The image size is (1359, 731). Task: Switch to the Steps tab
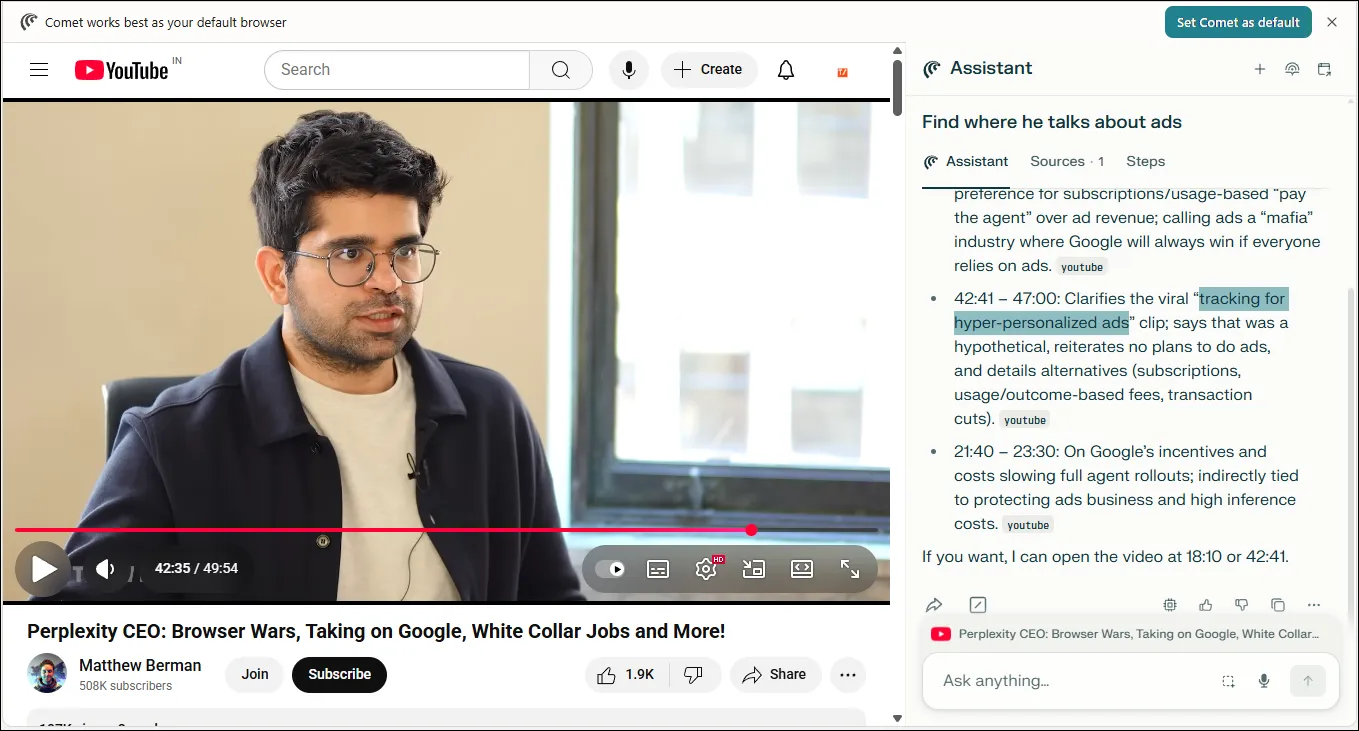(1145, 161)
